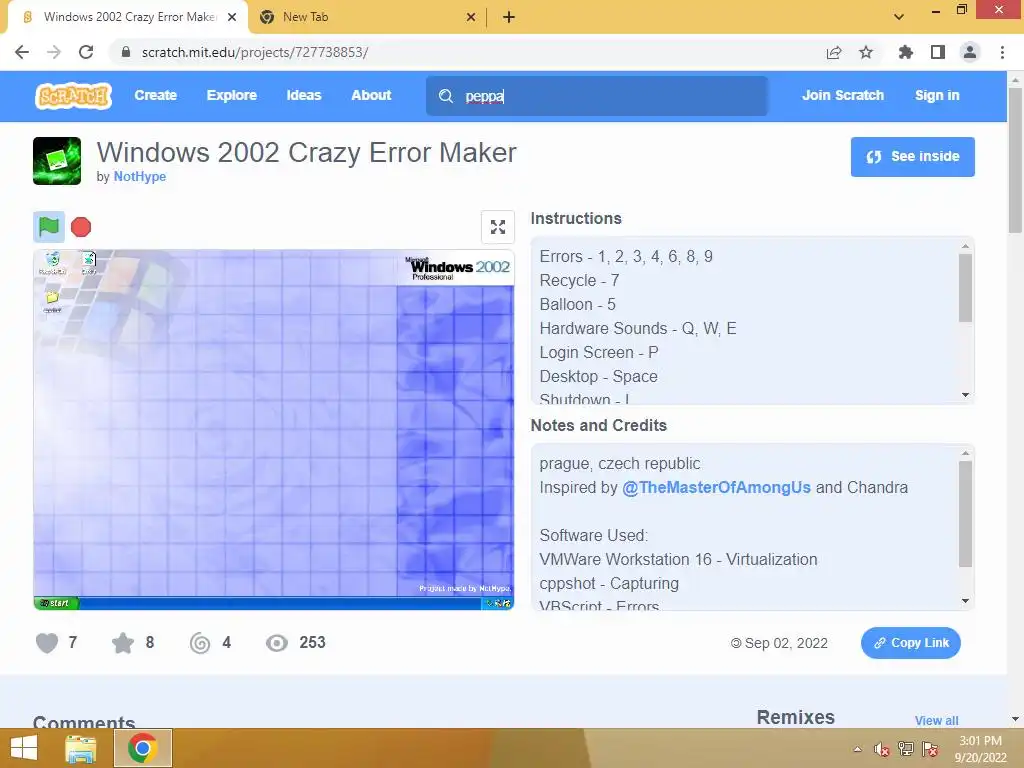Open the tab search chevron
1024x768 pixels.
899,17
